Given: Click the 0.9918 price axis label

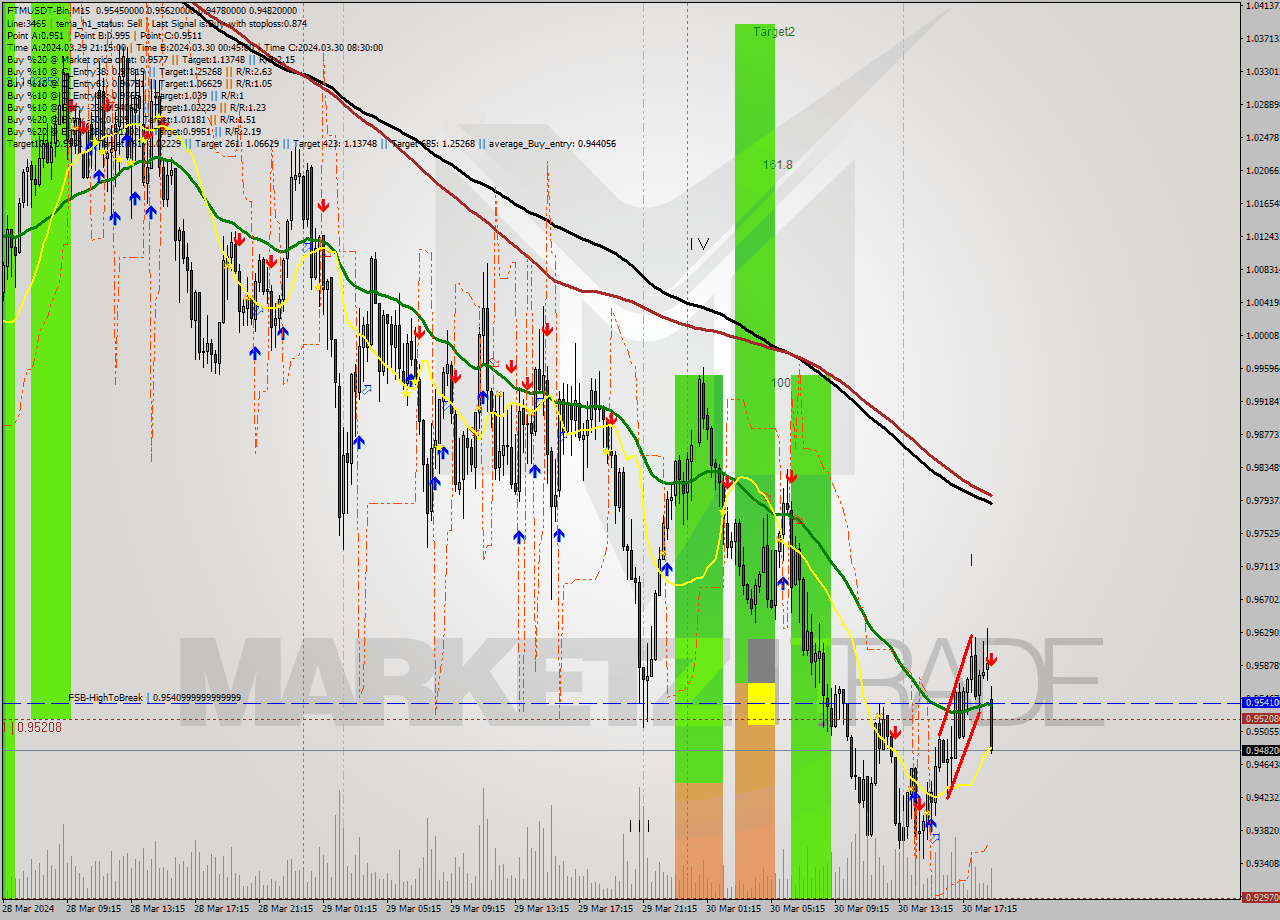Looking at the screenshot, I should point(1262,401).
